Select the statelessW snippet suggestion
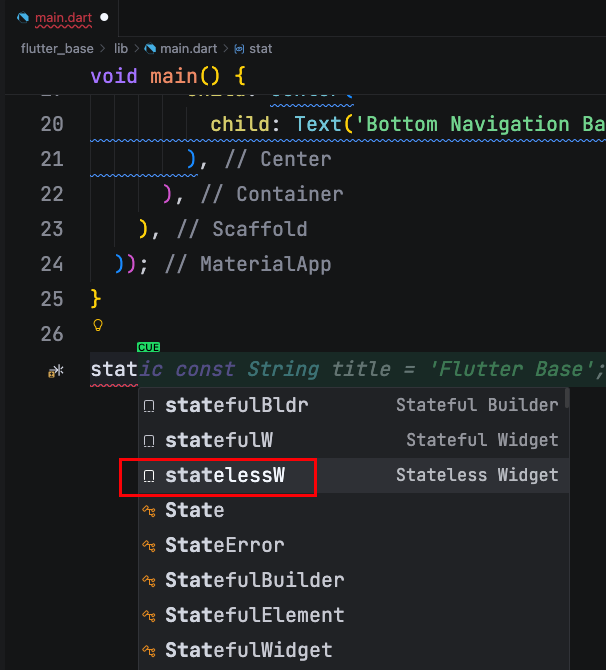 pyautogui.click(x=225, y=476)
